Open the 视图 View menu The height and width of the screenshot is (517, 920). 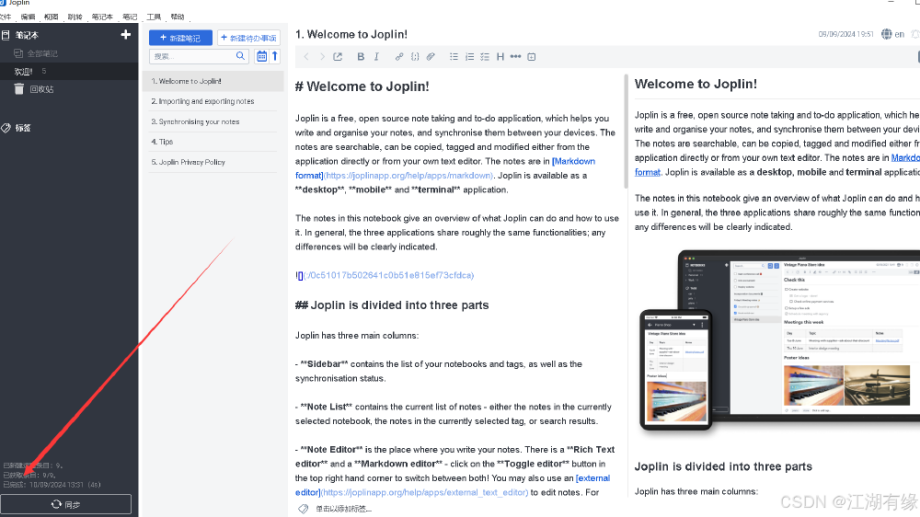50,17
